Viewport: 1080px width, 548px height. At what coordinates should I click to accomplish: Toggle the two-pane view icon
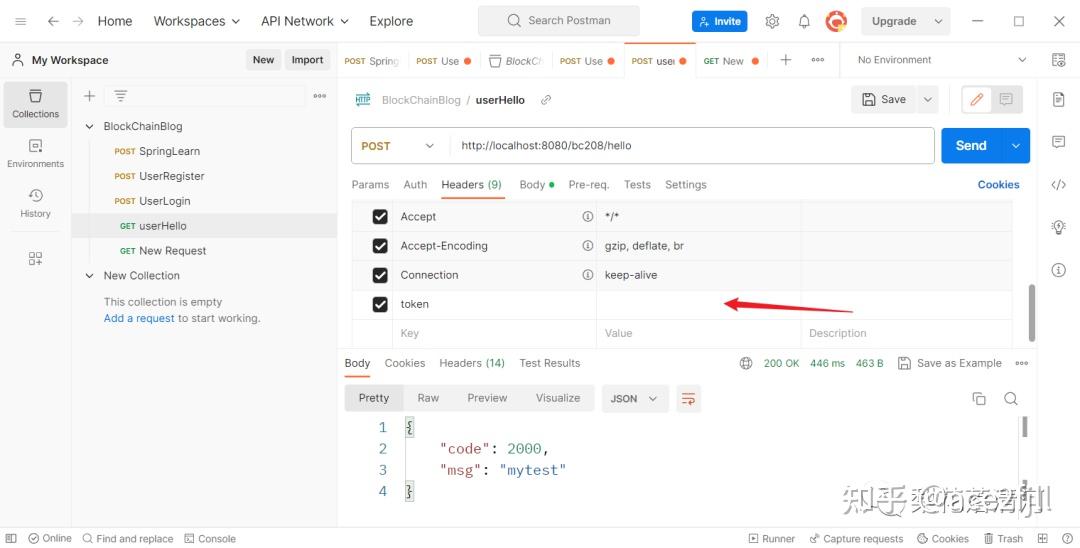(x=1043, y=538)
